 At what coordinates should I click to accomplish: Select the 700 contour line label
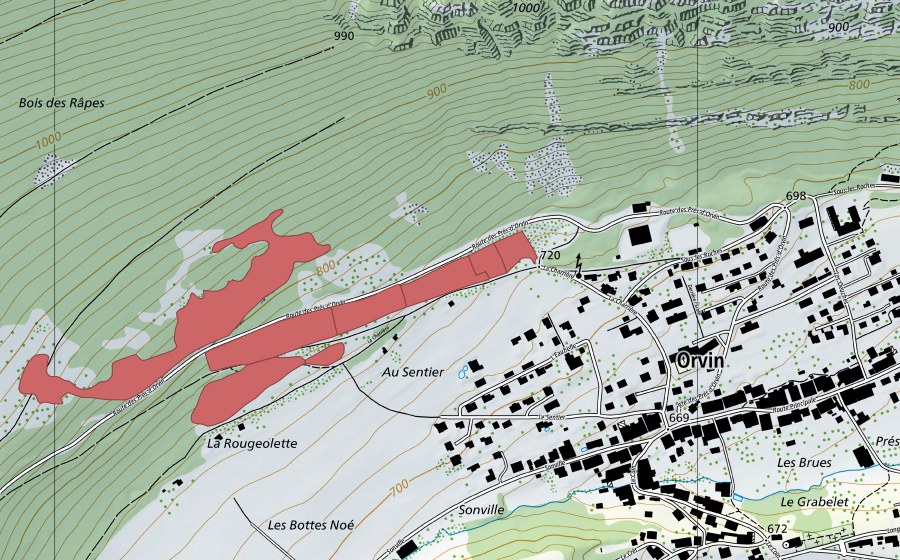pos(399,488)
